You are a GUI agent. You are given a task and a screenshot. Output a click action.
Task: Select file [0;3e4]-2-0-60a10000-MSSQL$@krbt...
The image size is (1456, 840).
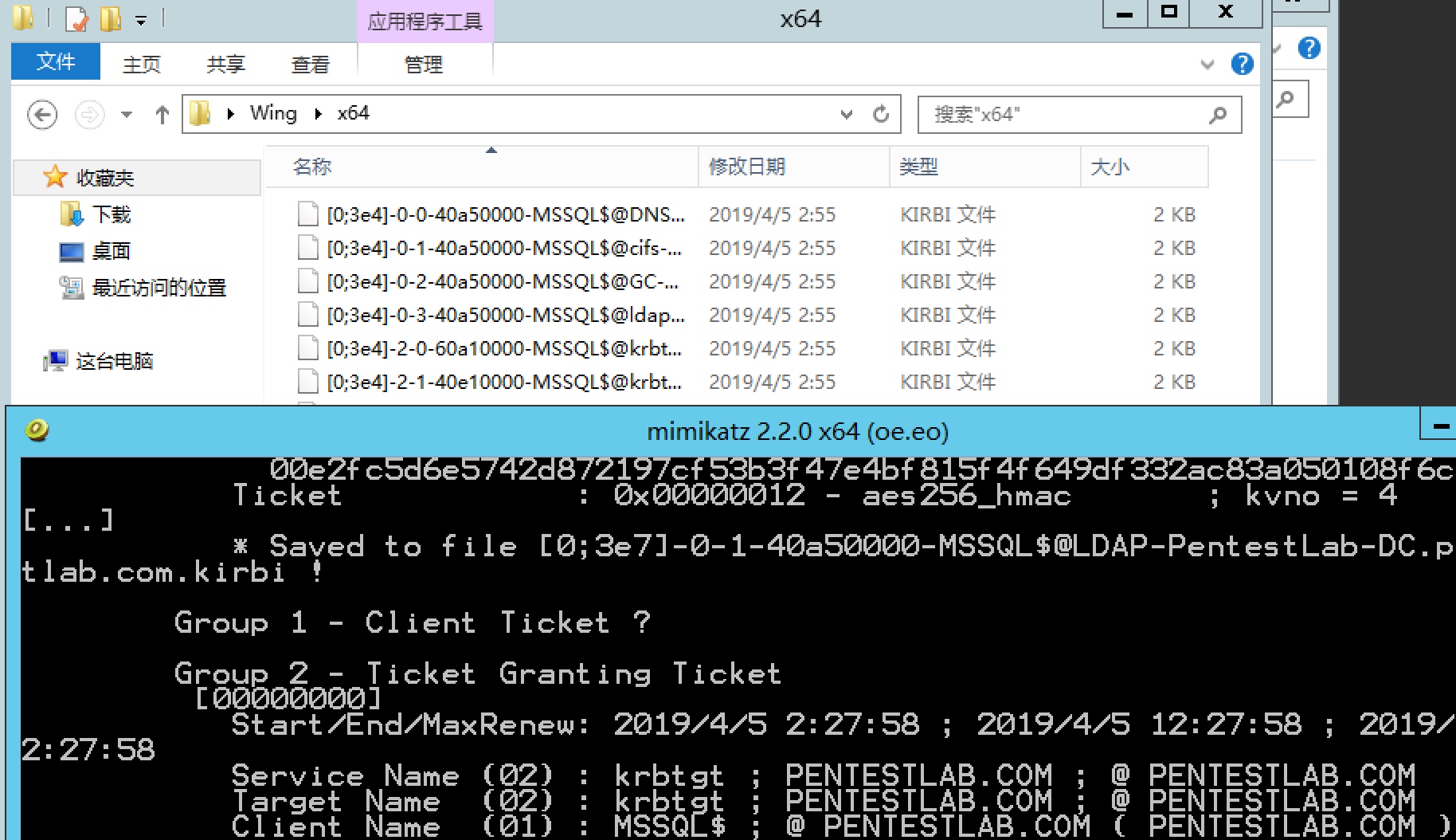(x=504, y=348)
